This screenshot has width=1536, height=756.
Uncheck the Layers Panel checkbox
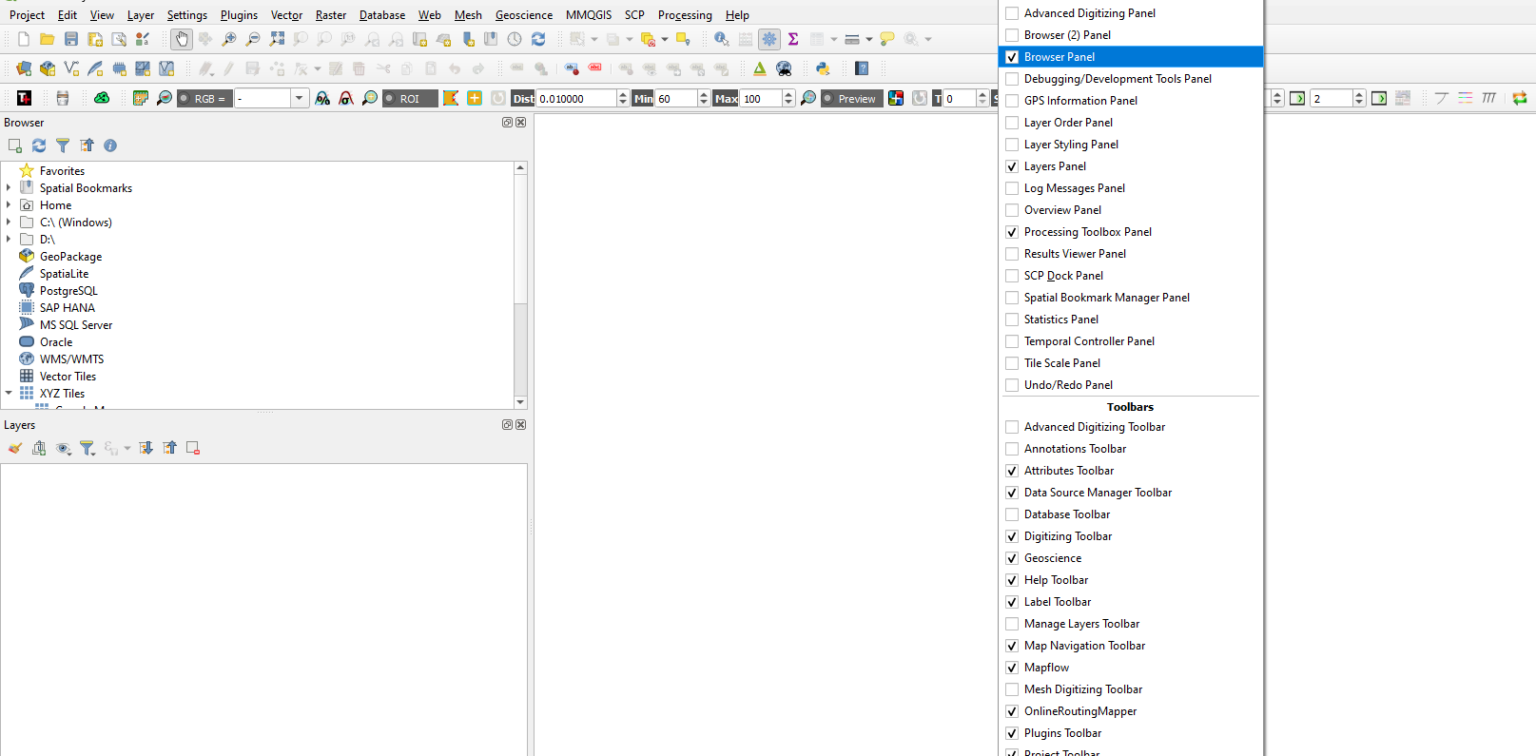pos(1012,167)
